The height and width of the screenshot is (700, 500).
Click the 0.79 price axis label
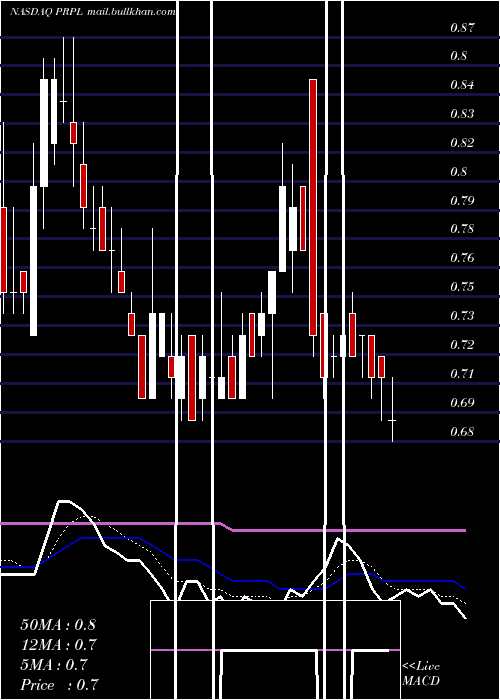click(x=462, y=200)
